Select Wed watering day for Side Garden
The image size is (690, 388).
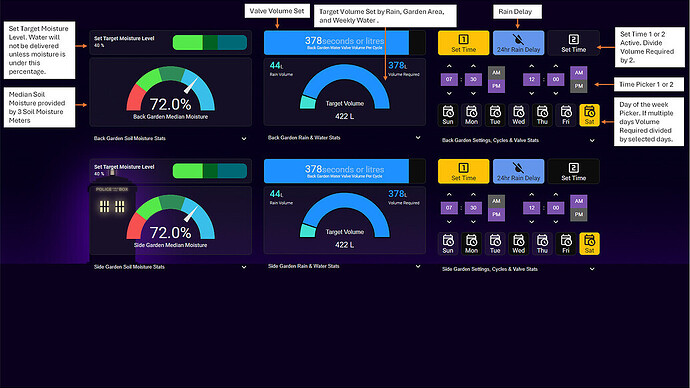click(x=518, y=244)
